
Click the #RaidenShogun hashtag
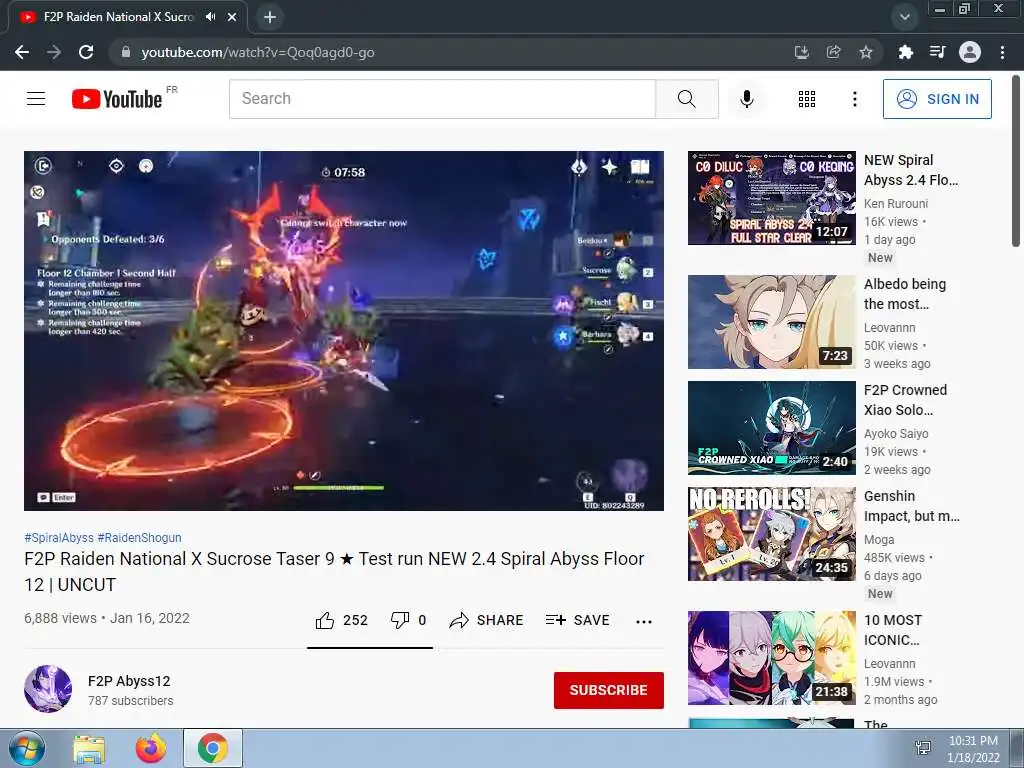coord(140,537)
